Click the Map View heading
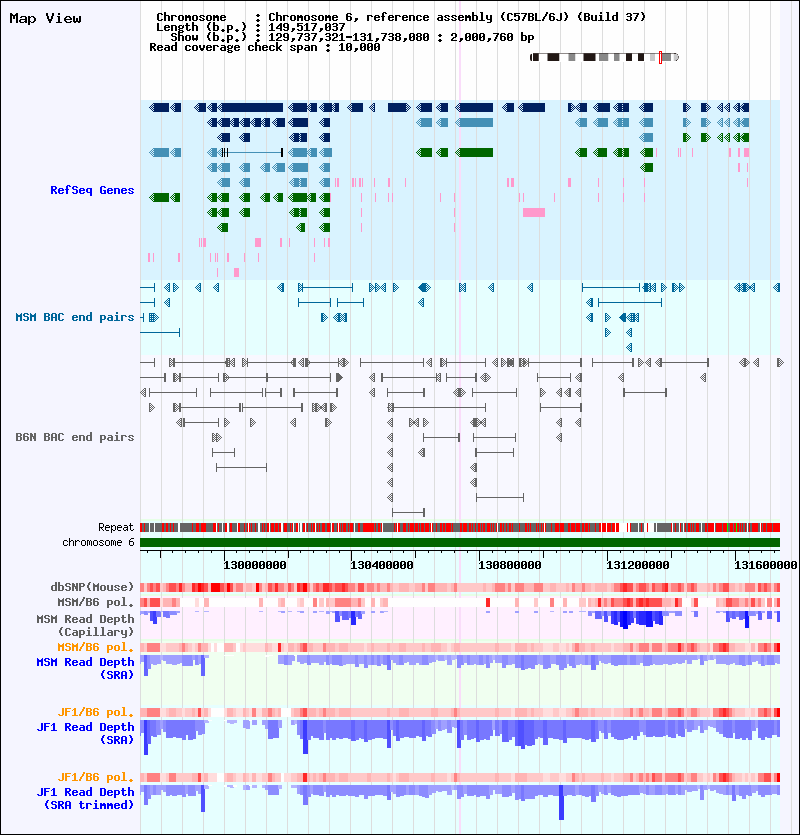Screen dimensions: 800x835 46,19
